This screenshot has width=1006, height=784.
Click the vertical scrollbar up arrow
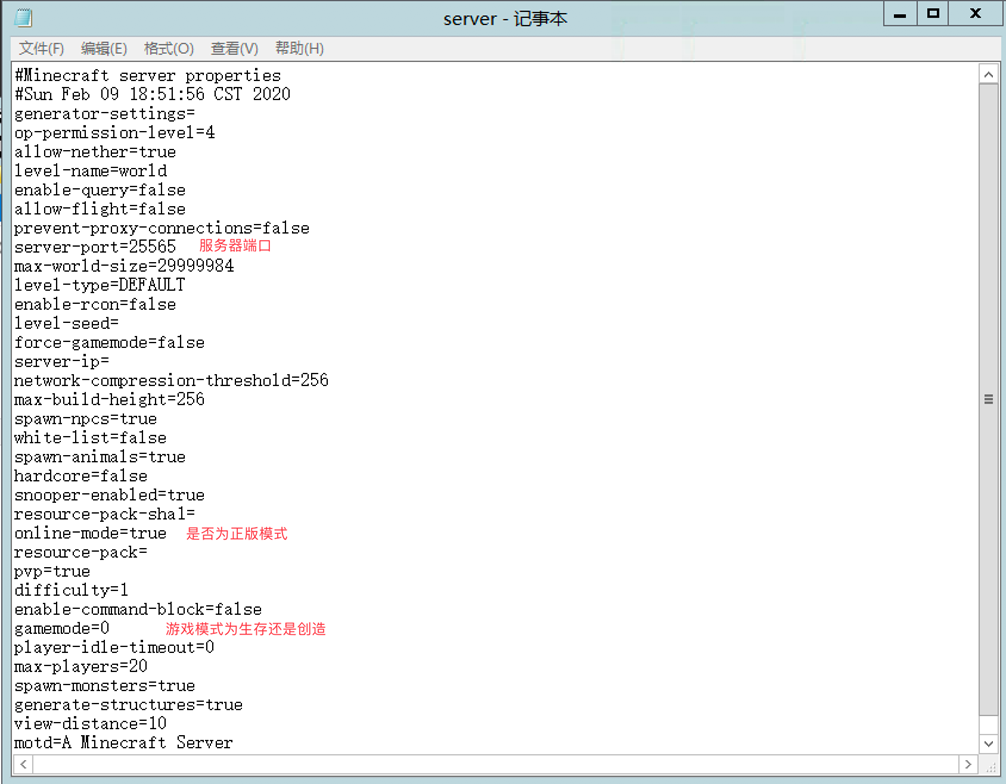tap(988, 74)
